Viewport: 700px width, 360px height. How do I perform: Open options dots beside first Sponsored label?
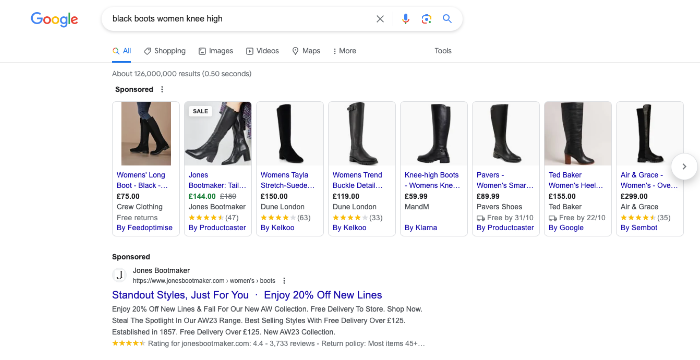(162, 89)
